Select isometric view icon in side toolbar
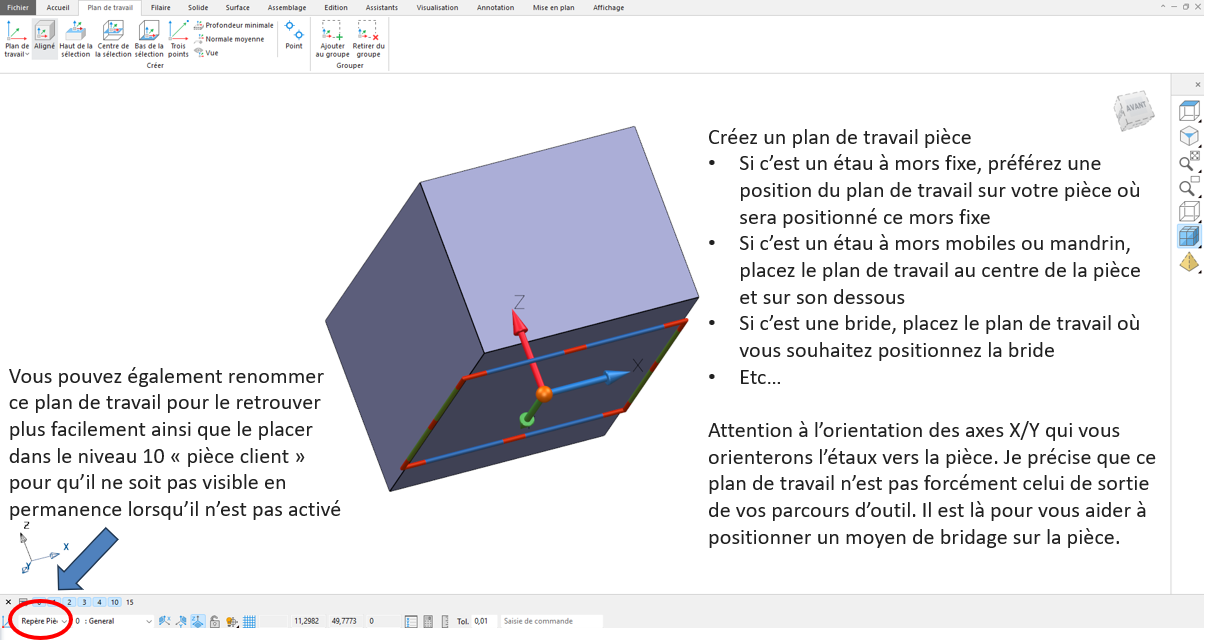 tap(1189, 135)
